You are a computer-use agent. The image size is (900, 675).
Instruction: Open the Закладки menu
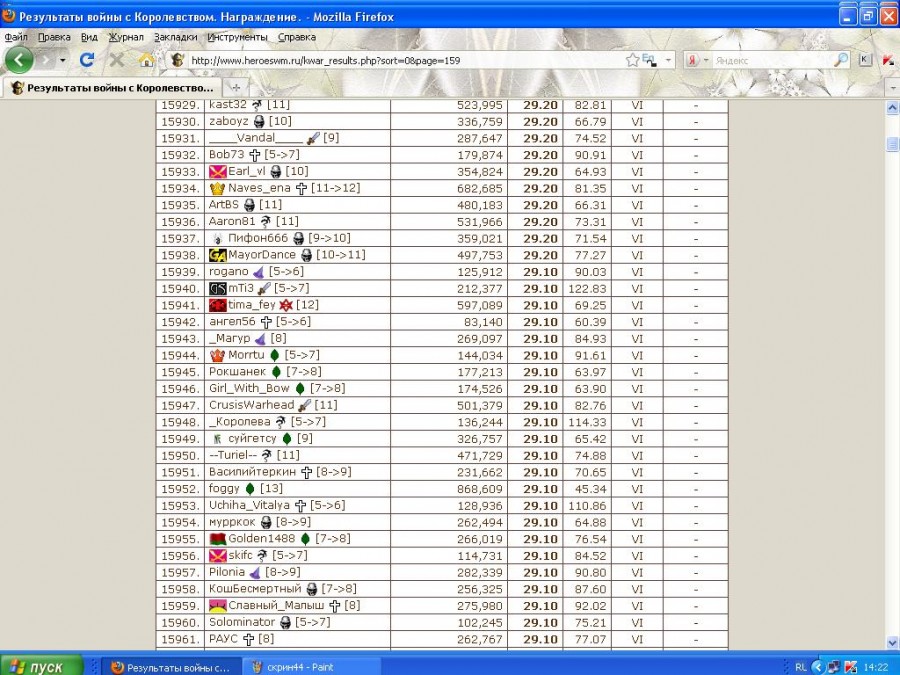(176, 37)
